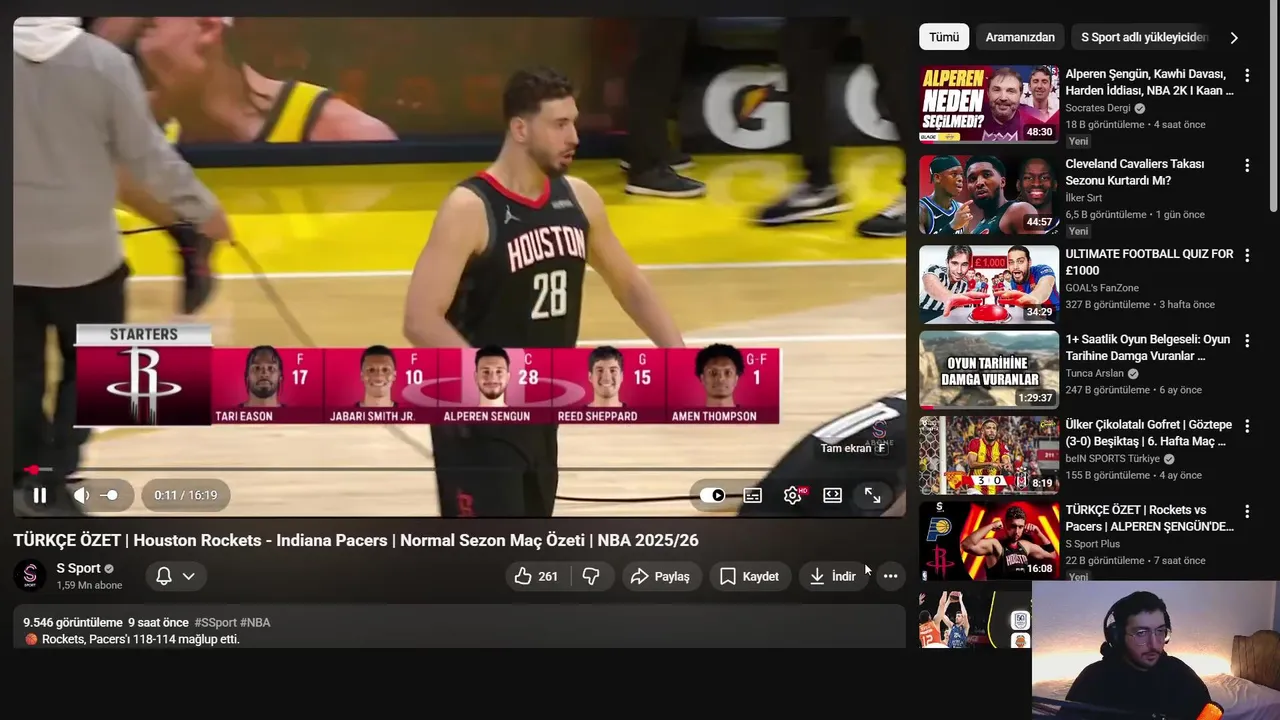The image size is (1280, 720).
Task: Open ULTIMATE FOOTBALL QUIZ video thumbnail
Action: (989, 285)
